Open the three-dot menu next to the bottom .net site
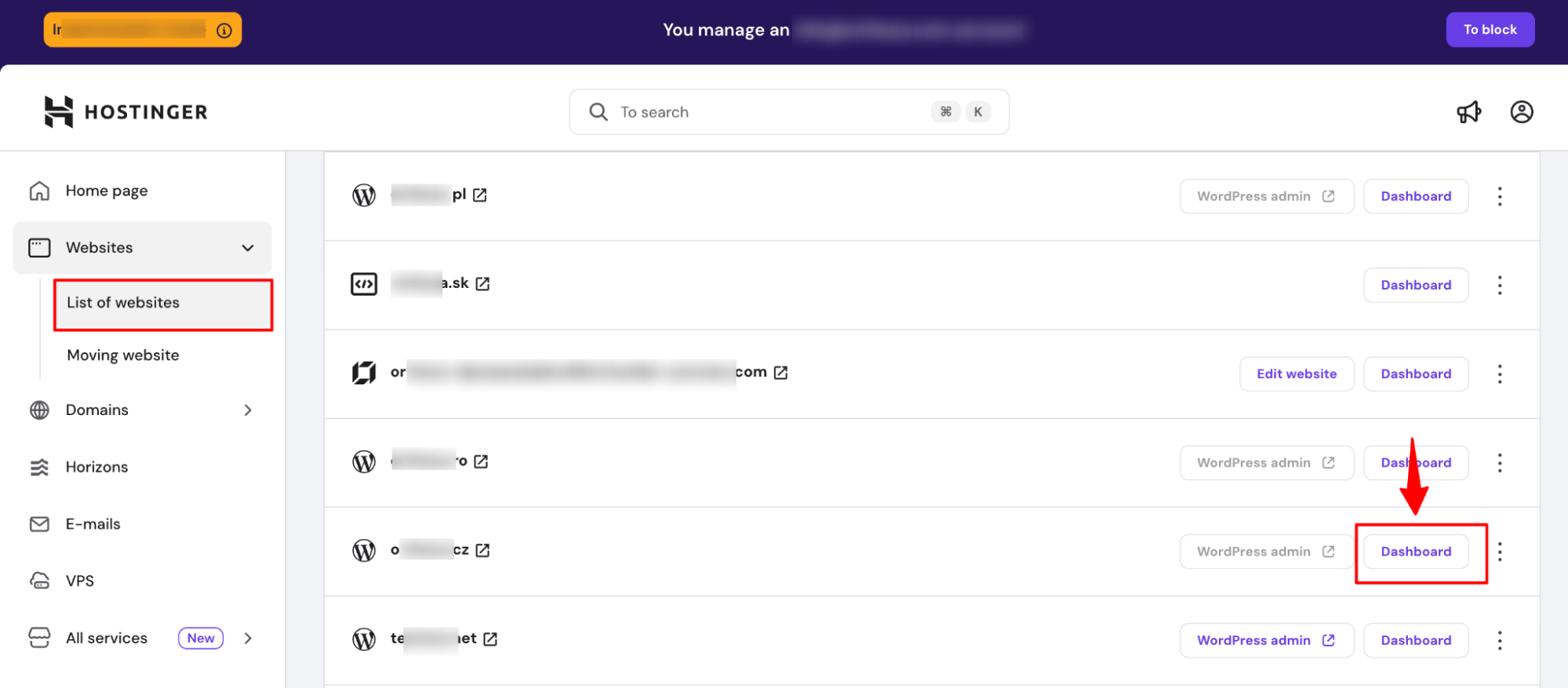Screen dimensions: 1568x688 (x=1499, y=640)
